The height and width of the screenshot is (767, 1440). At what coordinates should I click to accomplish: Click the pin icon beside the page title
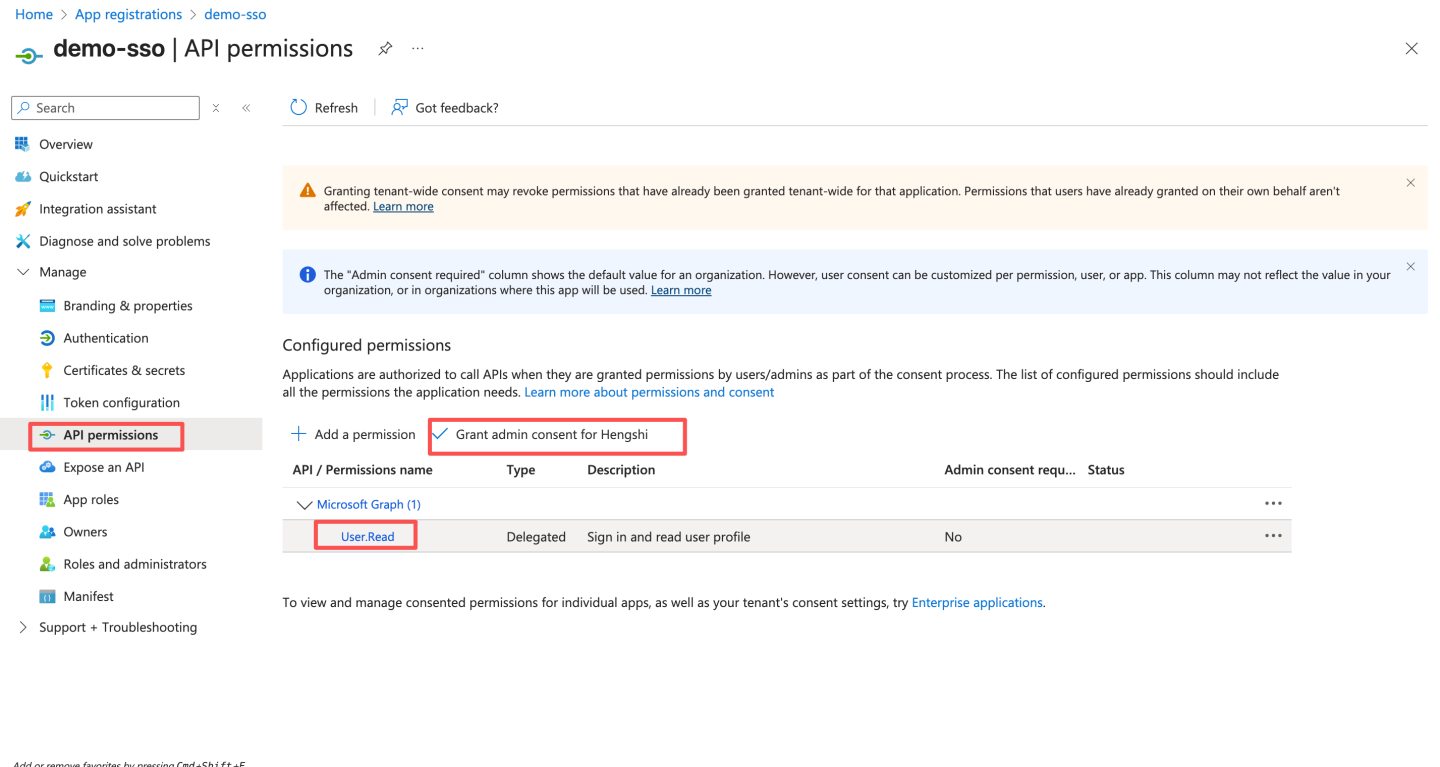[x=385, y=49]
